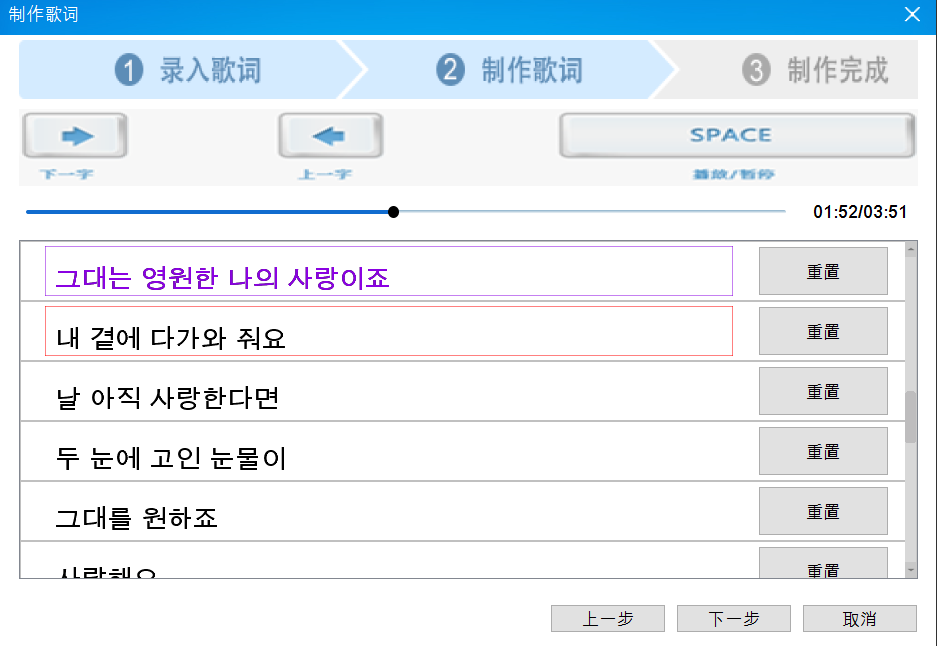Screen dimensions: 941x646
Task: Click the lyric list scroll-up arrow
Action: pyautogui.click(x=911, y=249)
